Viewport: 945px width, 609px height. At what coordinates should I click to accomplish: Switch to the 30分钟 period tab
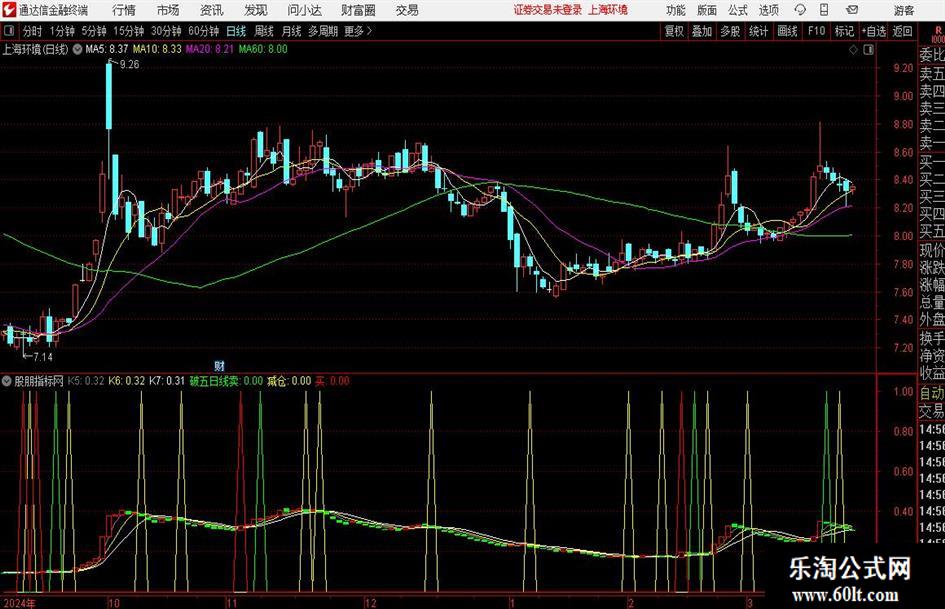click(166, 31)
